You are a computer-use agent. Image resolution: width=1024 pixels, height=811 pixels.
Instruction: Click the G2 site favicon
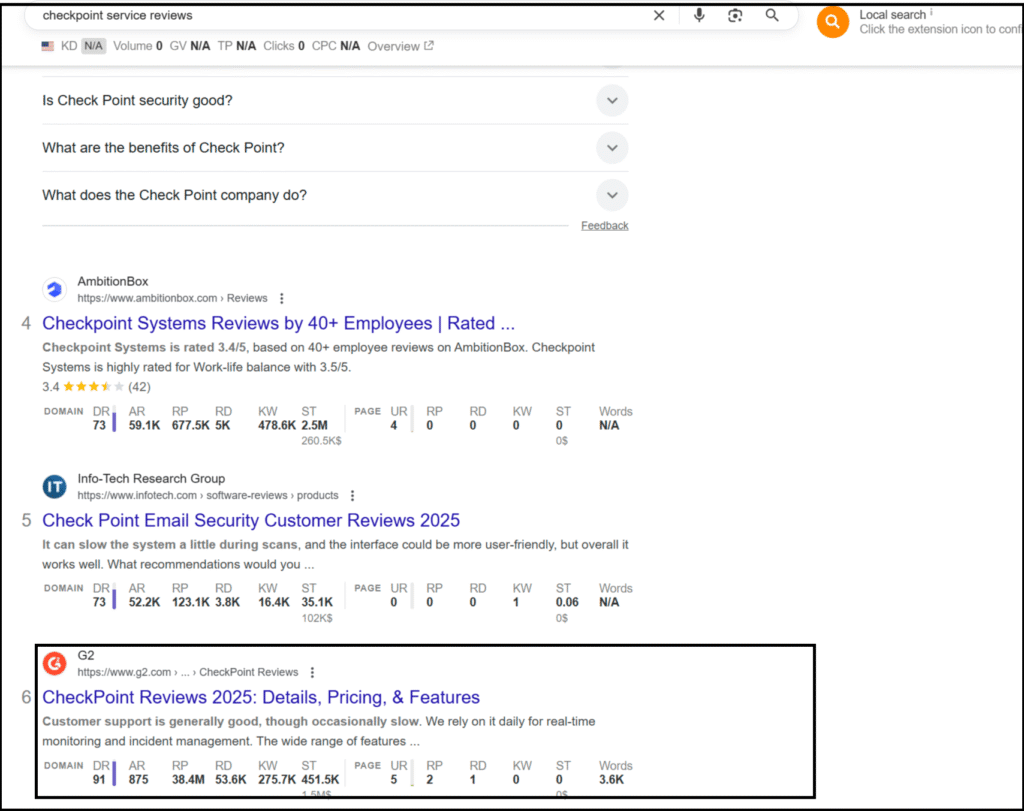[54, 663]
